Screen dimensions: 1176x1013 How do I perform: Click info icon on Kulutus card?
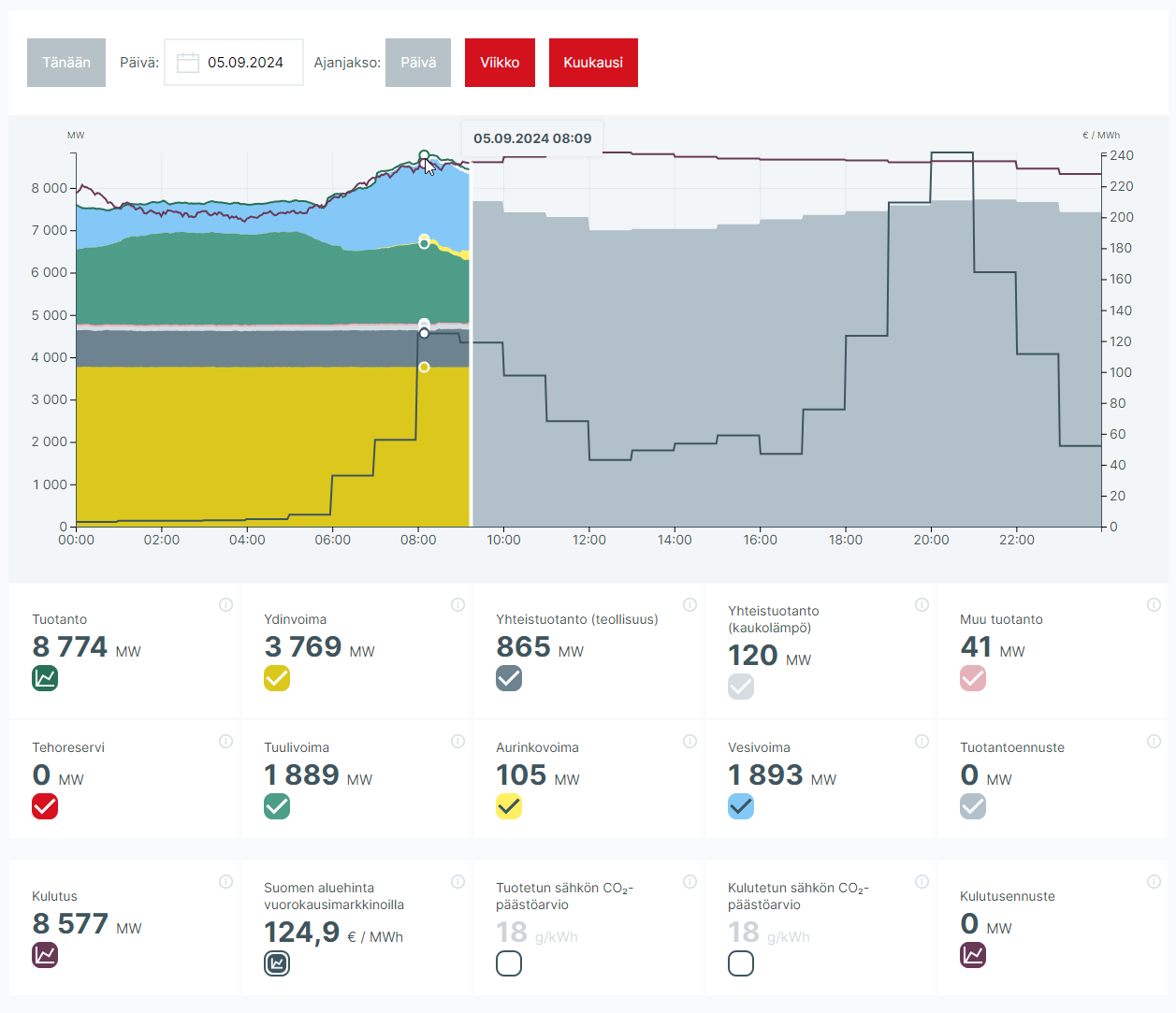point(225,881)
